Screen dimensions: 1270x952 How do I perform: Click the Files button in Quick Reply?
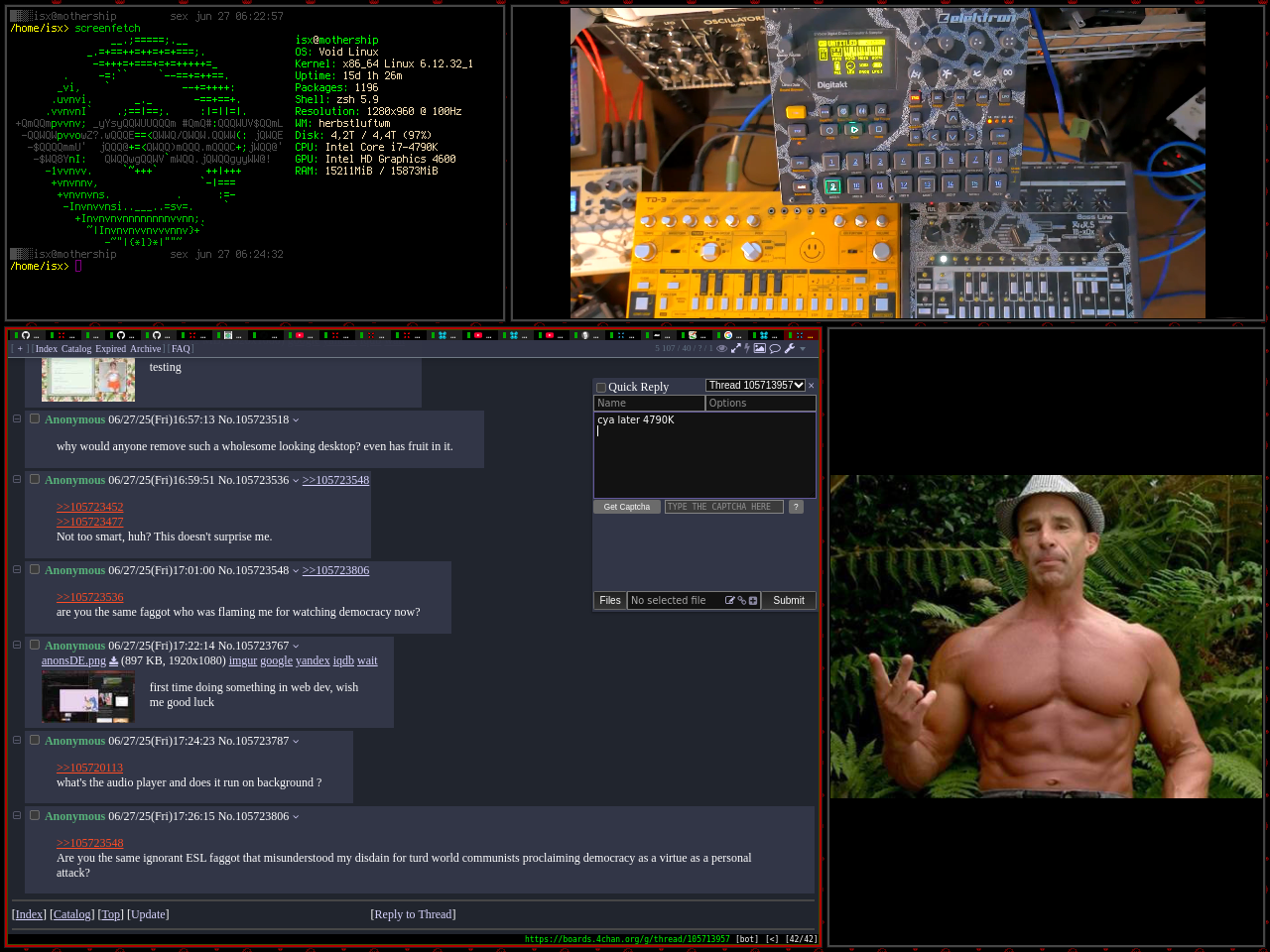[x=610, y=601]
